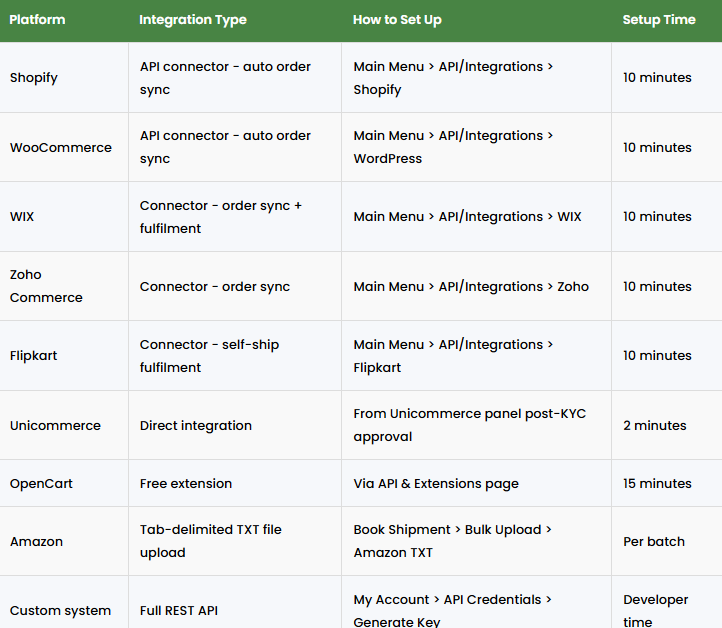Select the OpenCart platform cell
The width and height of the screenshot is (722, 628).
[x=64, y=483]
